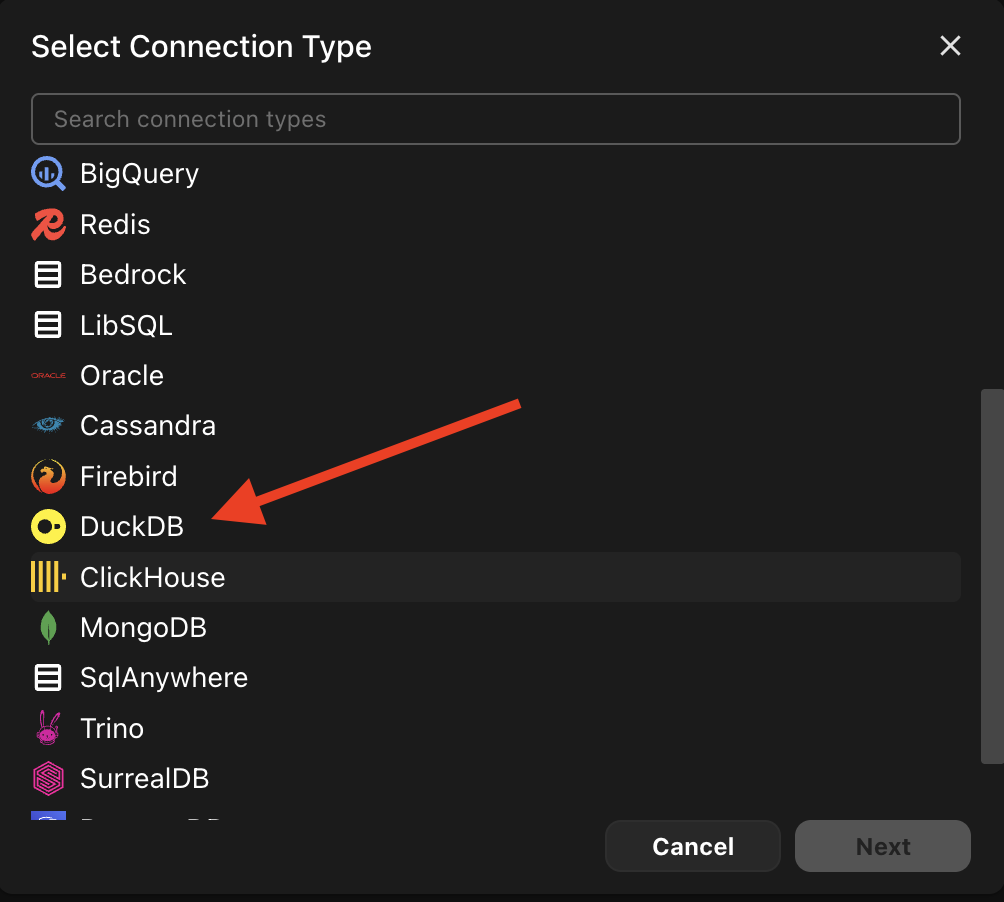Close the Select Connection Type dialog
Screen dimensions: 1004x902
click(950, 45)
